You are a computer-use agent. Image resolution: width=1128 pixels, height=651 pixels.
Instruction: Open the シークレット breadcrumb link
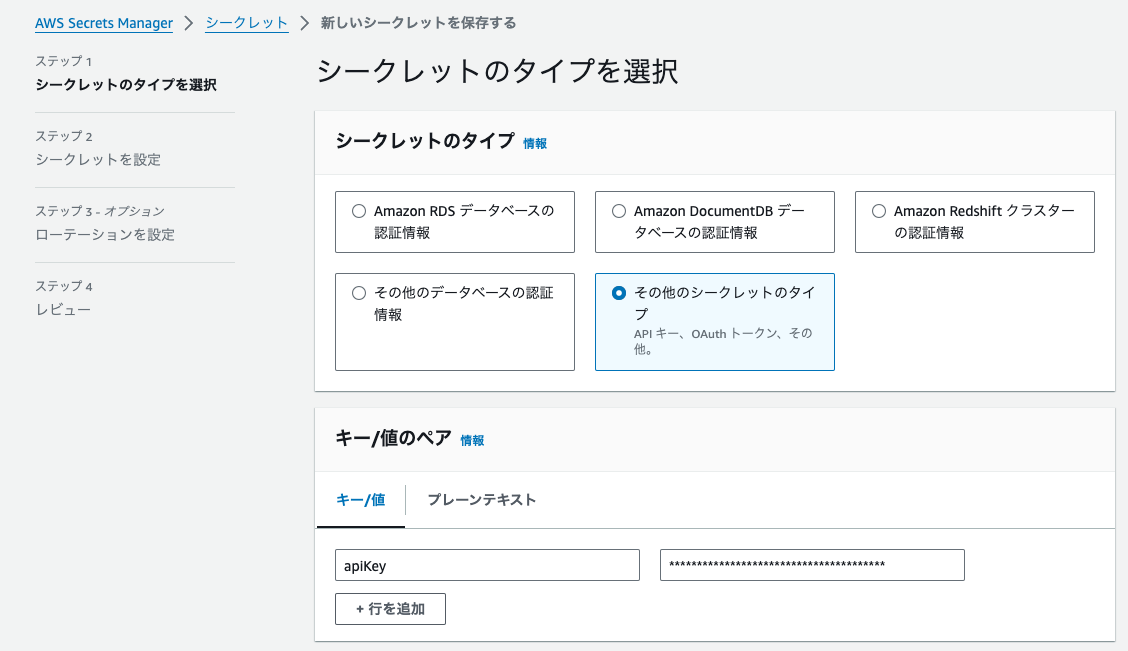tap(246, 23)
